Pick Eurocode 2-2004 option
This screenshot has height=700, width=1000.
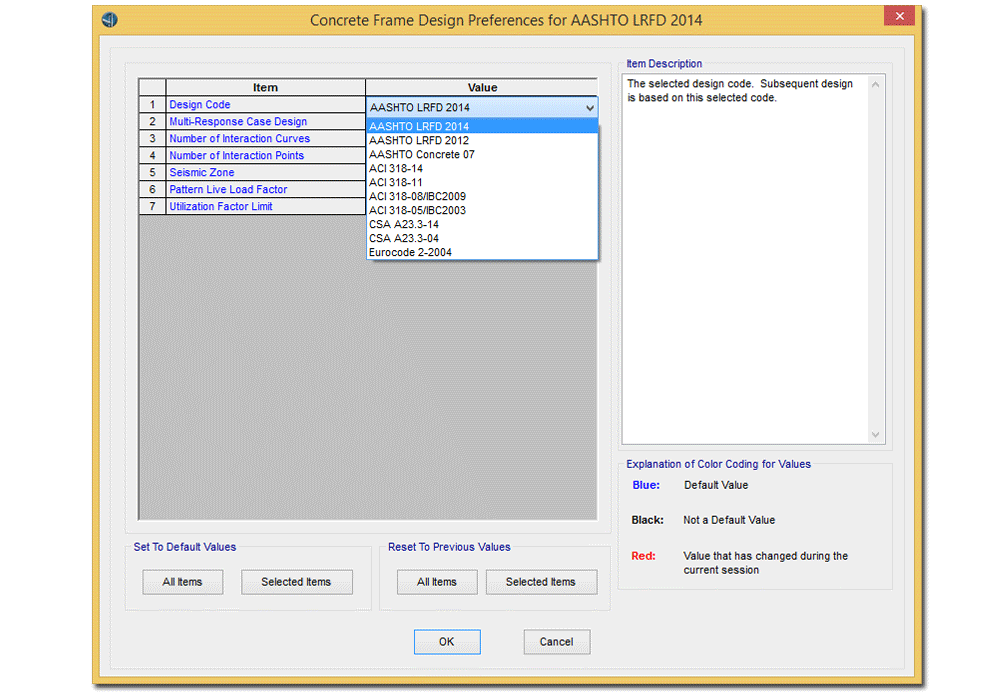click(x=482, y=252)
